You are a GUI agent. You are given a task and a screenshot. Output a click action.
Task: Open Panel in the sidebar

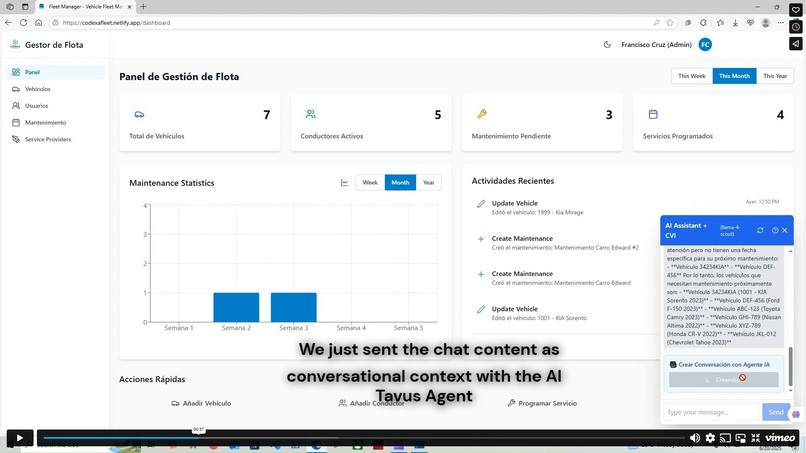(56, 72)
